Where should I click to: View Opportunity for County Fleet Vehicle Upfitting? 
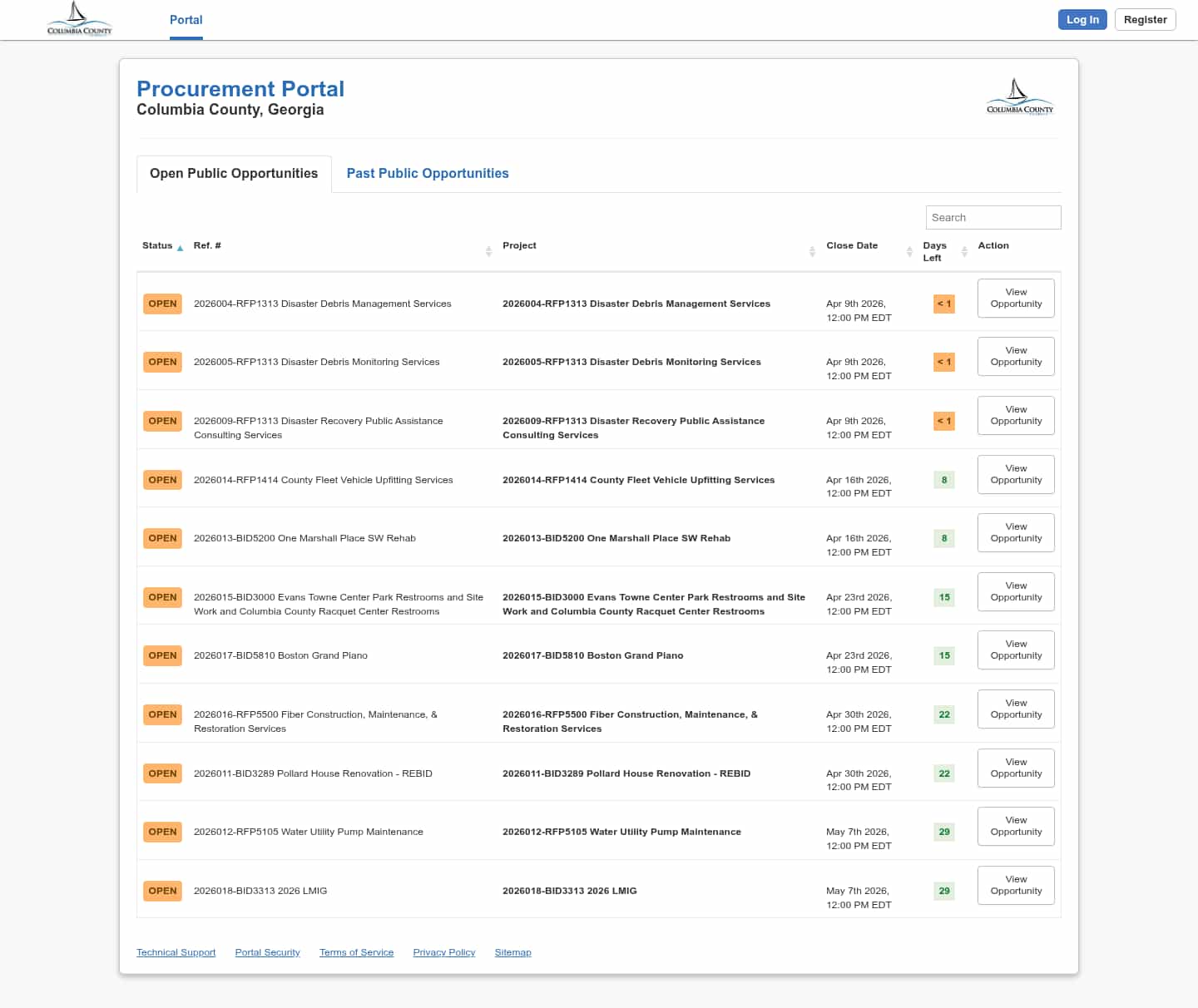pyautogui.click(x=1016, y=474)
